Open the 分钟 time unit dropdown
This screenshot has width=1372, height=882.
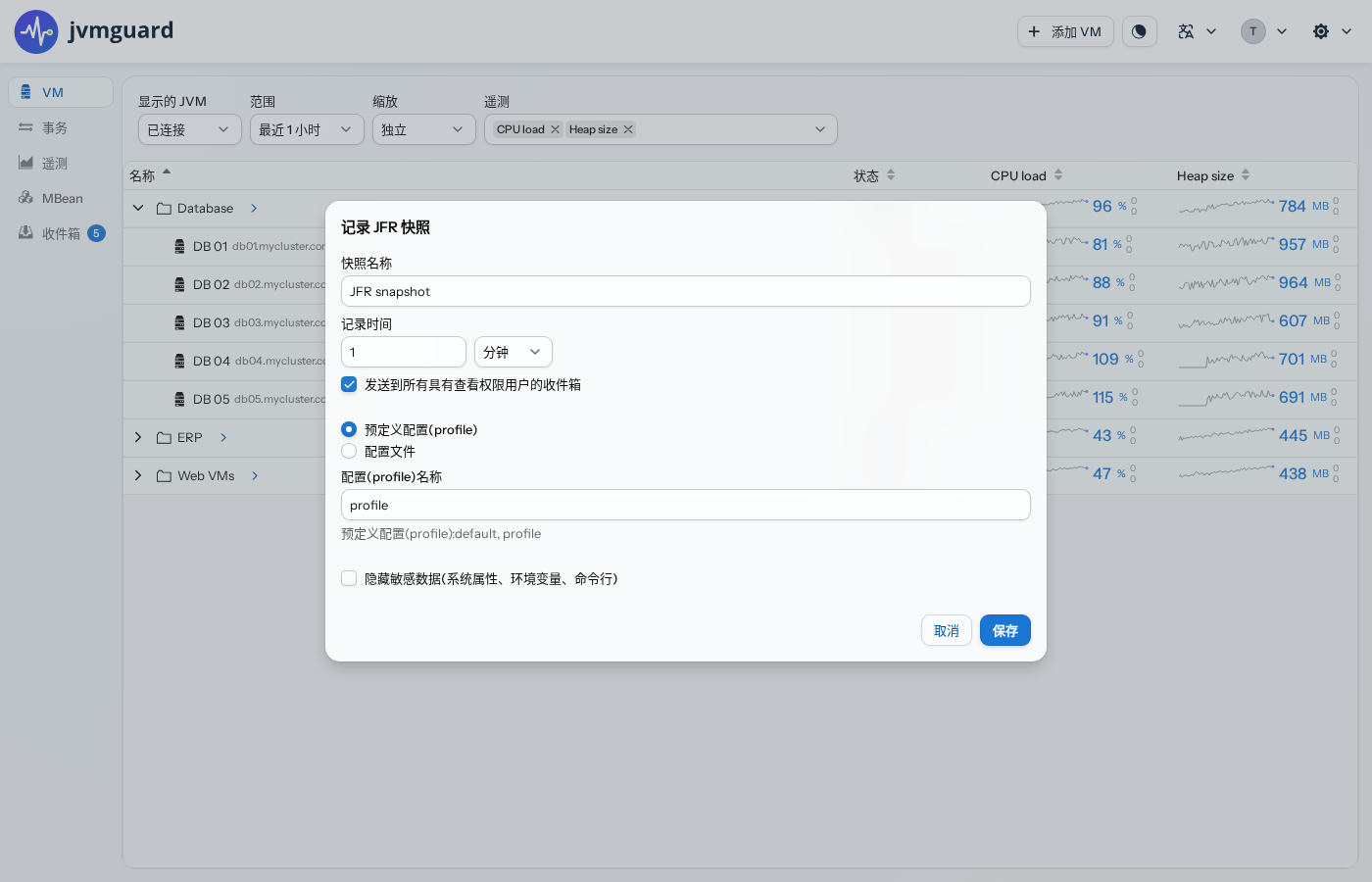(514, 352)
